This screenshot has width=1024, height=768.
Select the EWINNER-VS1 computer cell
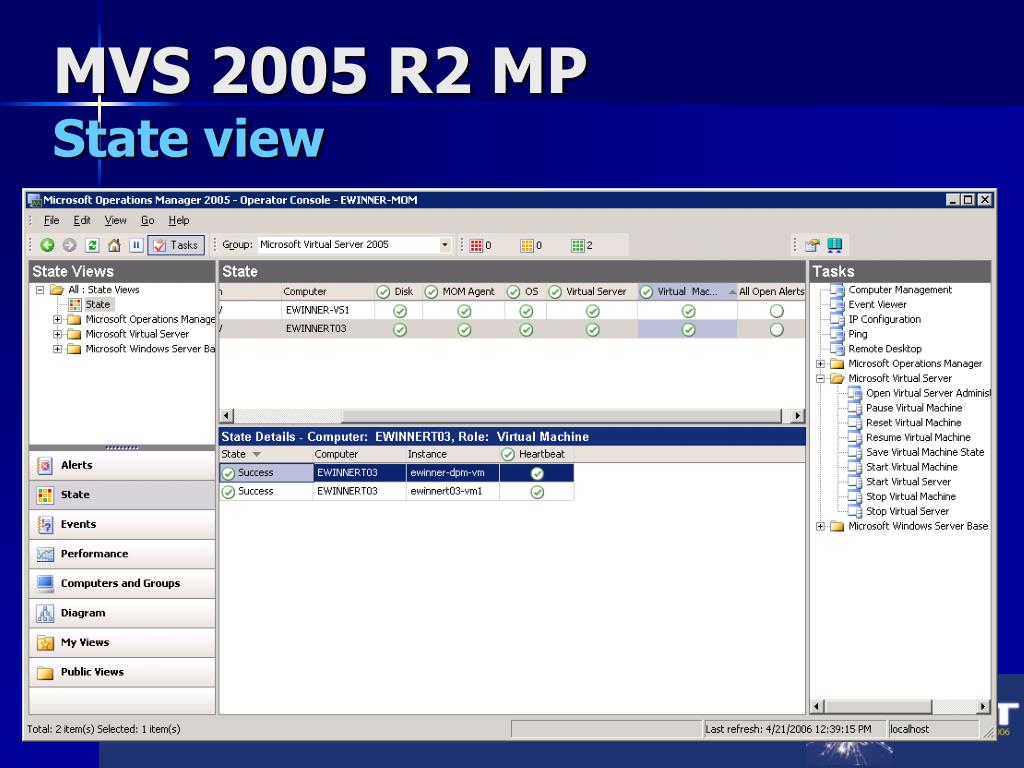327,310
